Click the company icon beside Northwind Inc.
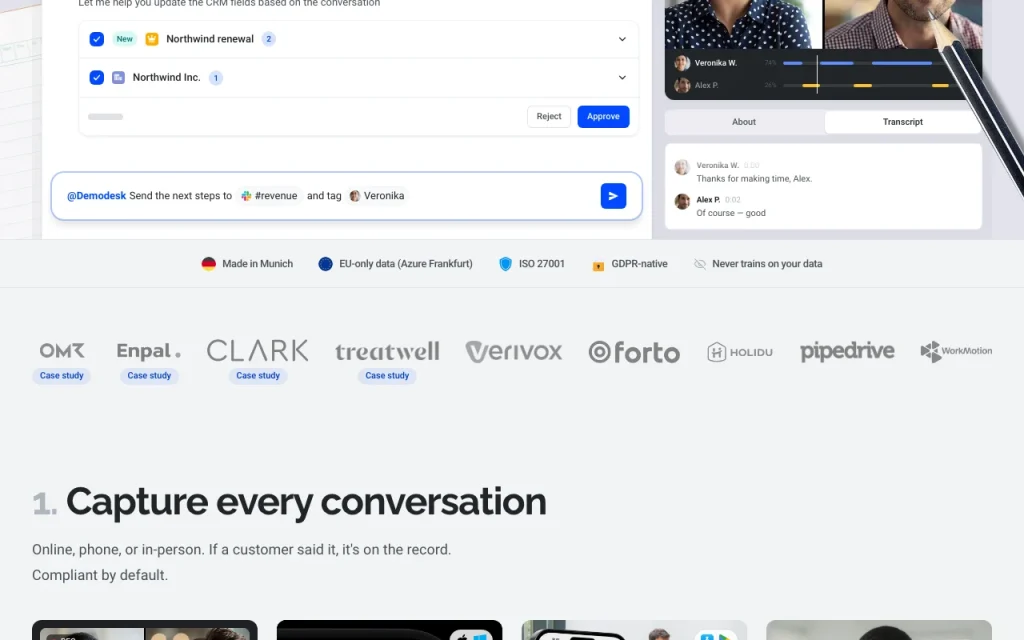The width and height of the screenshot is (1024, 640). pyautogui.click(x=118, y=78)
